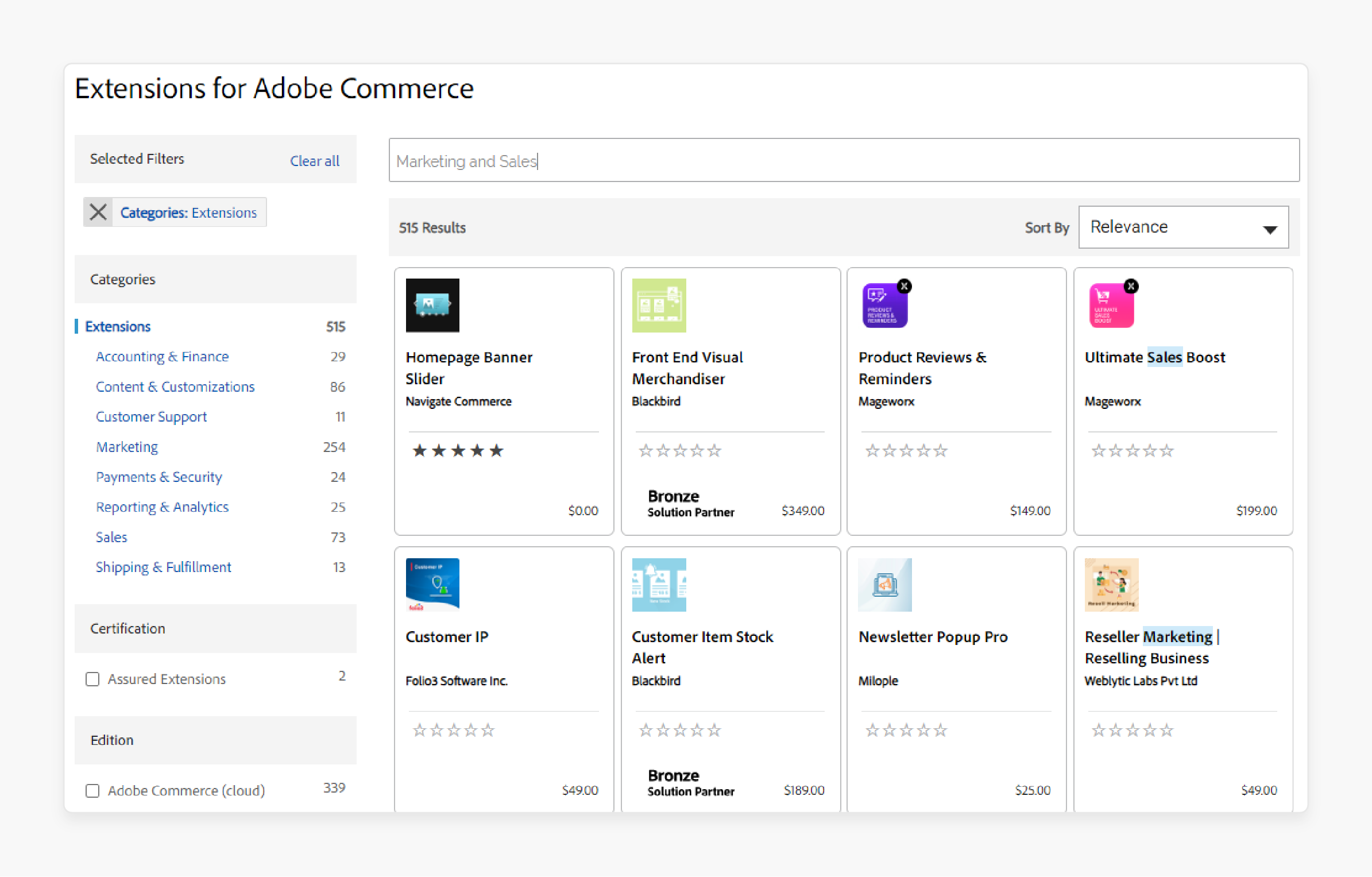
Task: Click the Certification section header
Action: 215,629
